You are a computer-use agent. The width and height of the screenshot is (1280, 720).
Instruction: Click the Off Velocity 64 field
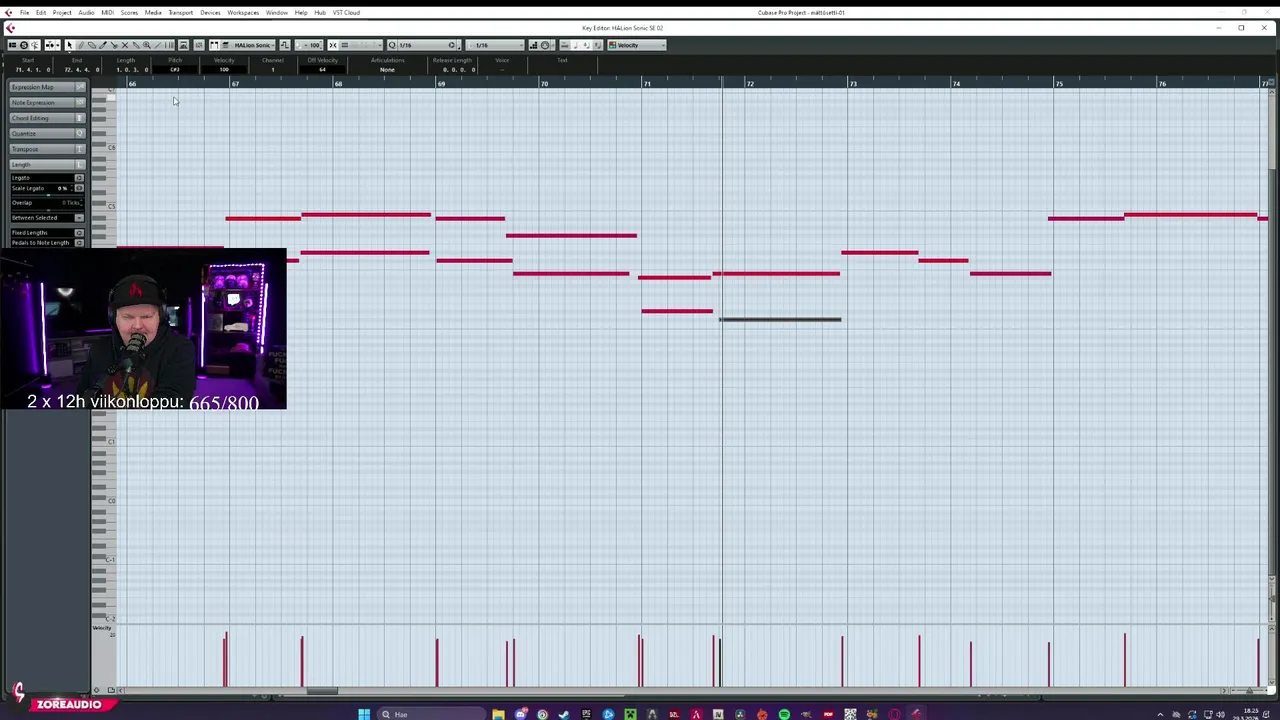pyautogui.click(x=322, y=69)
